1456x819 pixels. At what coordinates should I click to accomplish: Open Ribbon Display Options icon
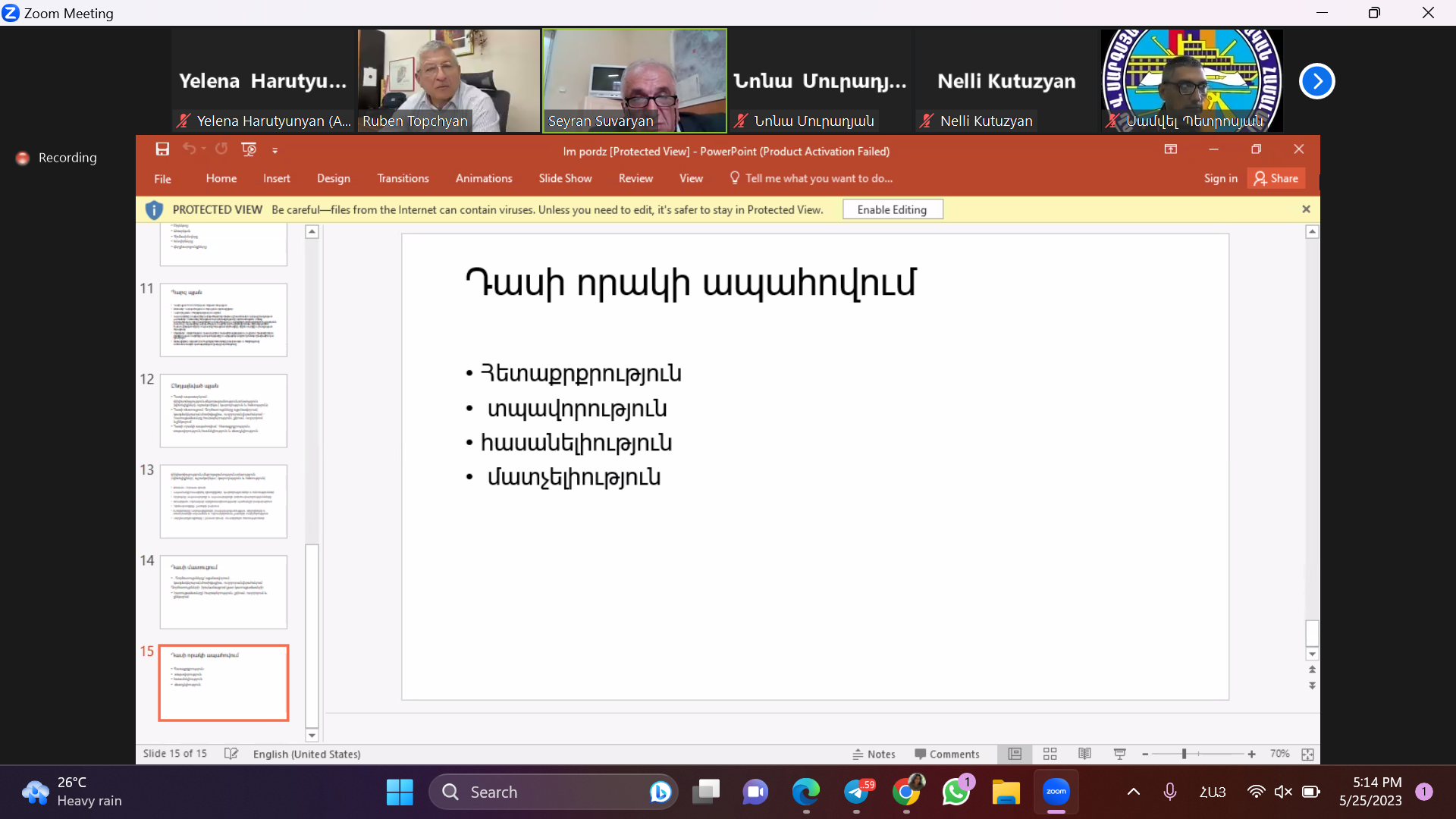[x=1171, y=149]
